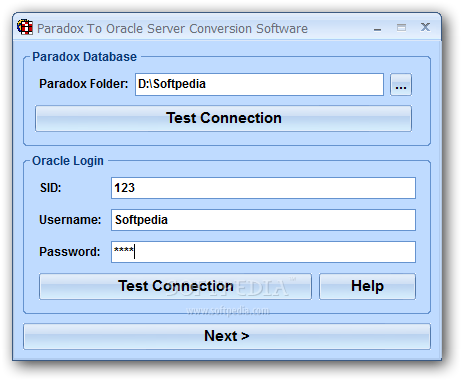Screen dimensions: 462x381
Task: Click the 'SID:' label text
Action: pyautogui.click(x=51, y=188)
